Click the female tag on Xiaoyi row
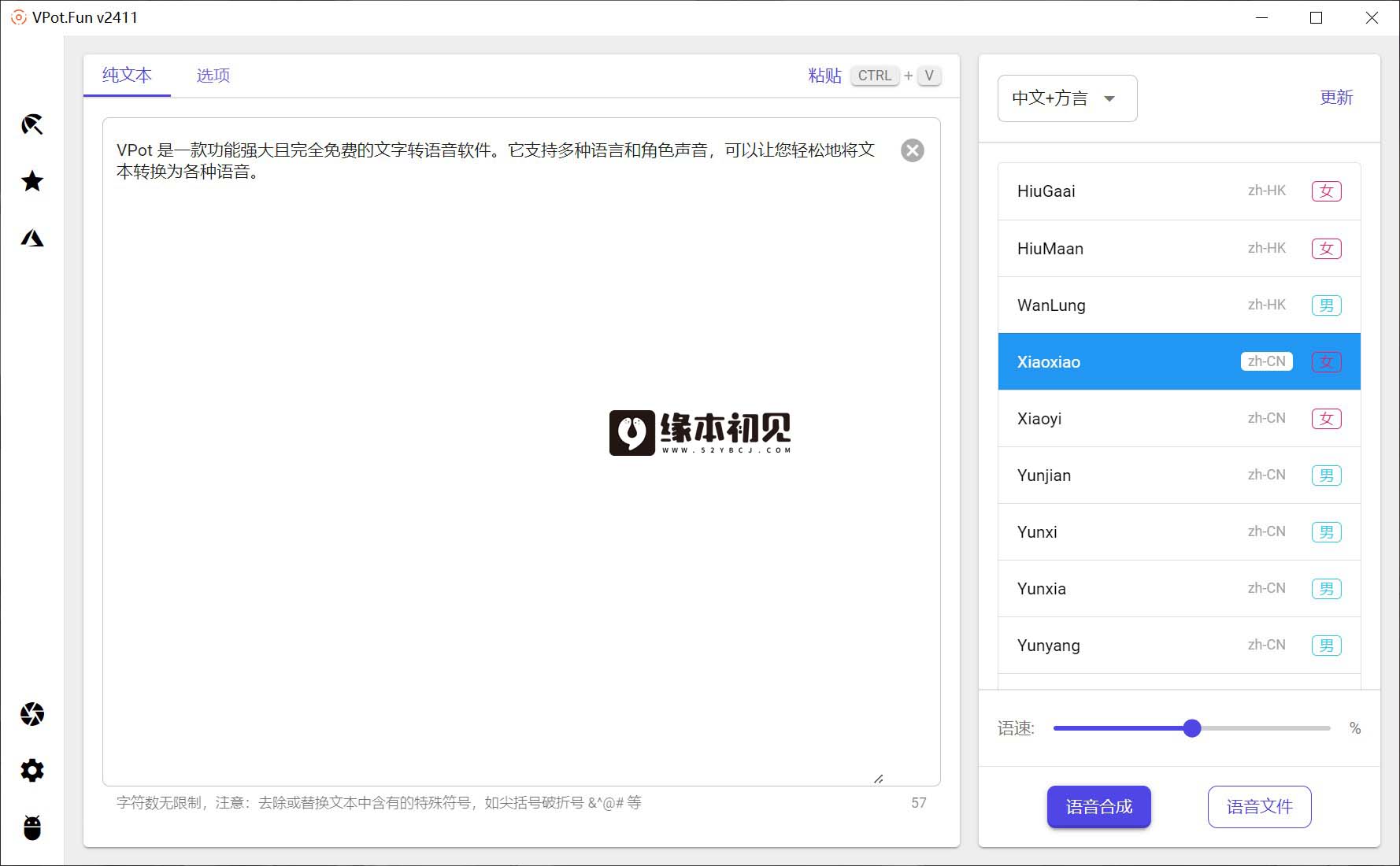The width and height of the screenshot is (1400, 866). point(1327,419)
